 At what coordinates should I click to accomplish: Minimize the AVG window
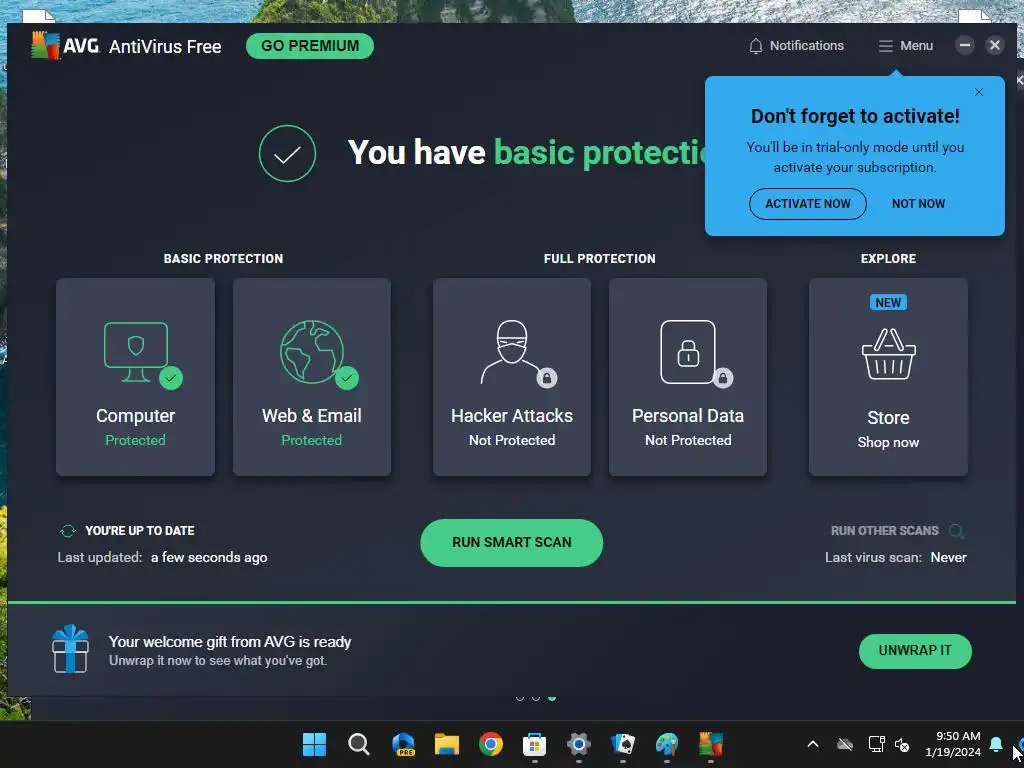click(965, 45)
